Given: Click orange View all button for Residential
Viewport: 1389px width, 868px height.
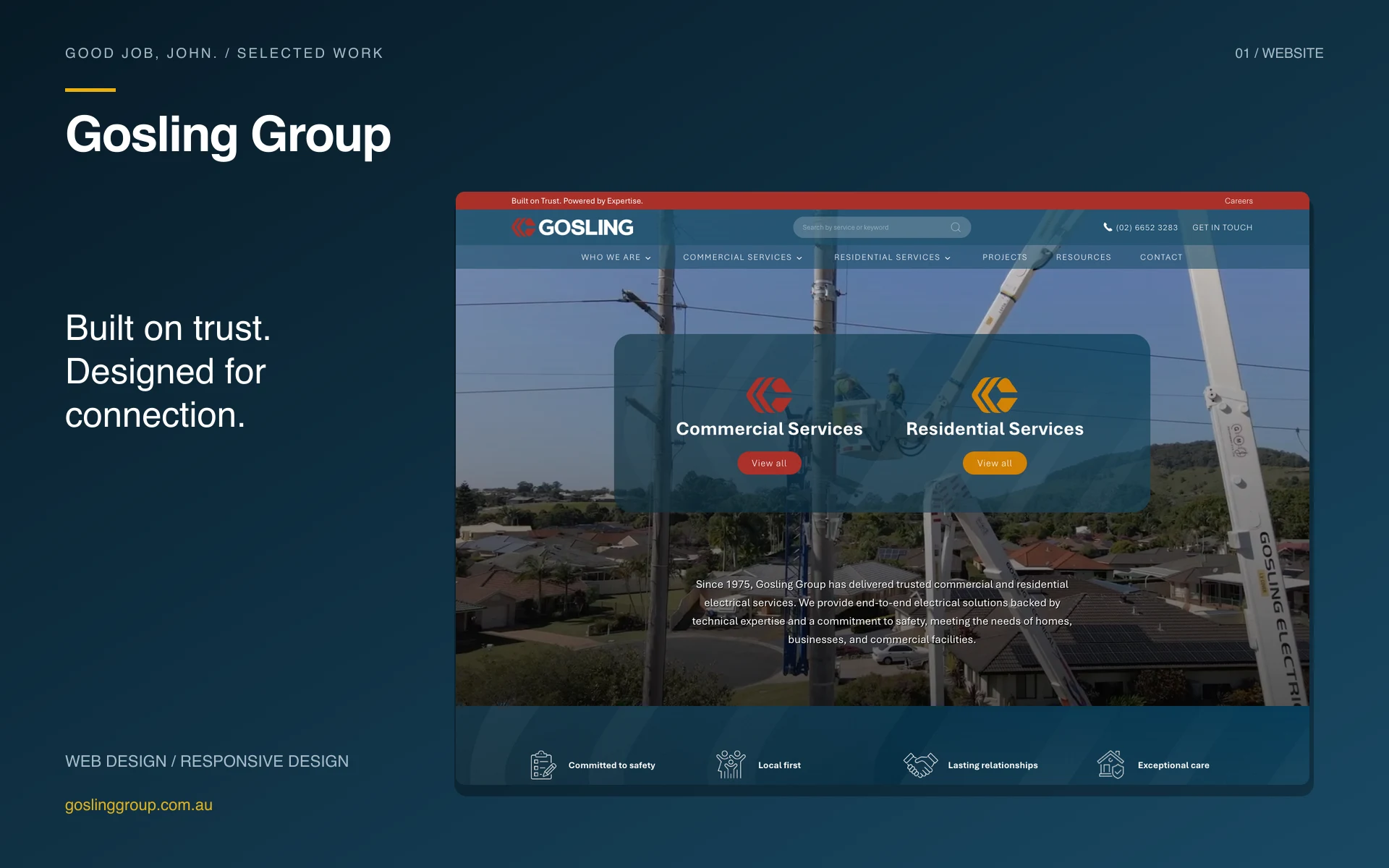Looking at the screenshot, I should point(995,463).
